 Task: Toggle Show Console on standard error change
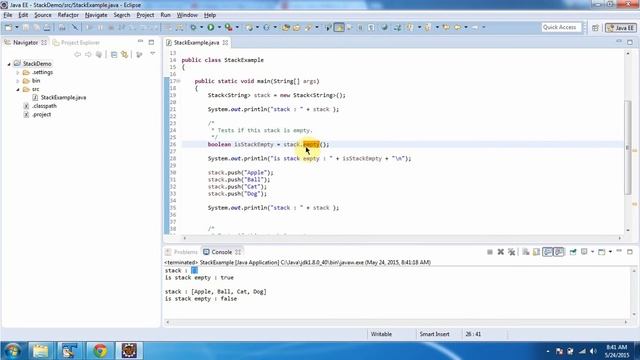point(559,252)
